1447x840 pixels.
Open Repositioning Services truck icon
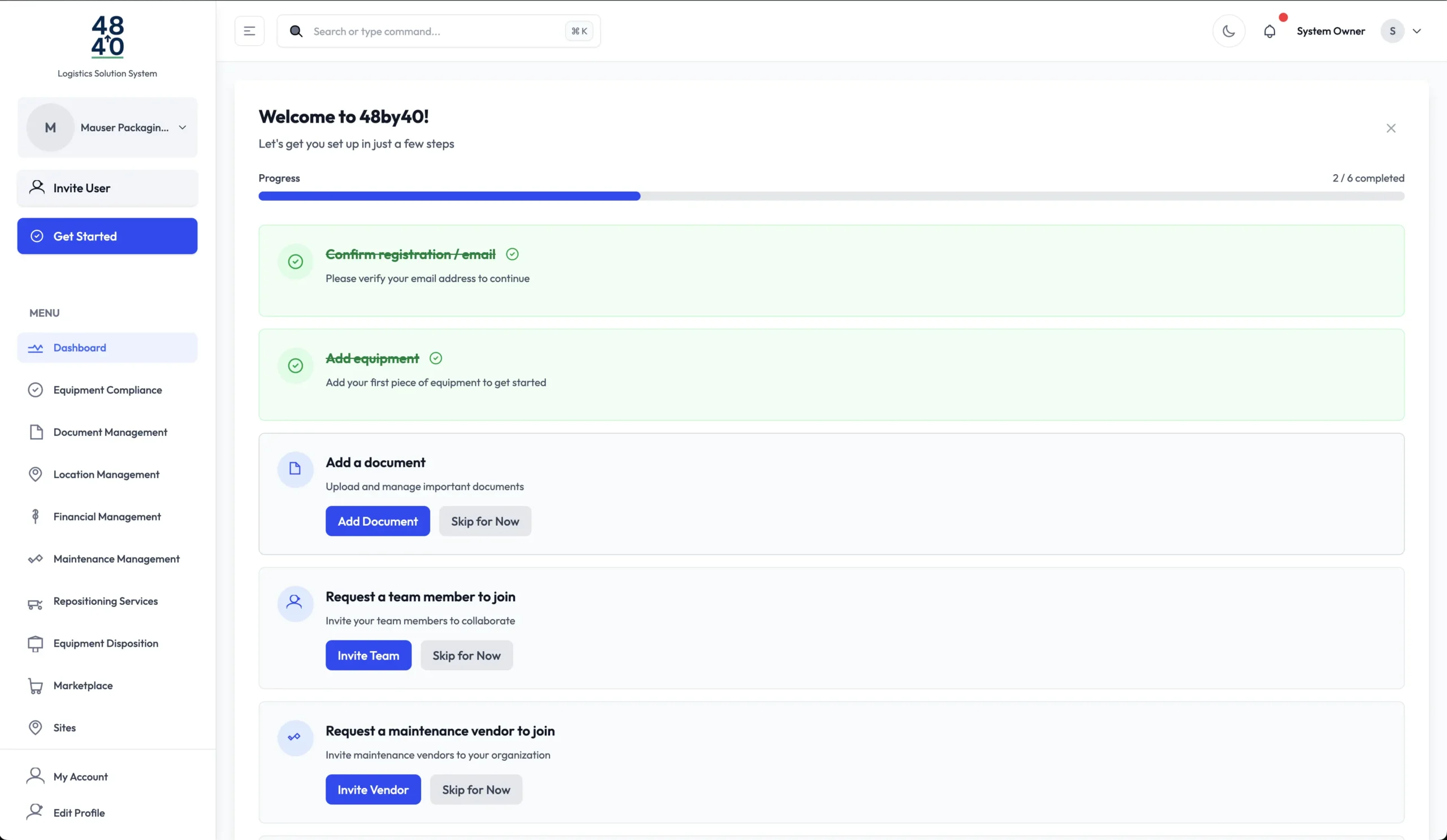(x=36, y=603)
